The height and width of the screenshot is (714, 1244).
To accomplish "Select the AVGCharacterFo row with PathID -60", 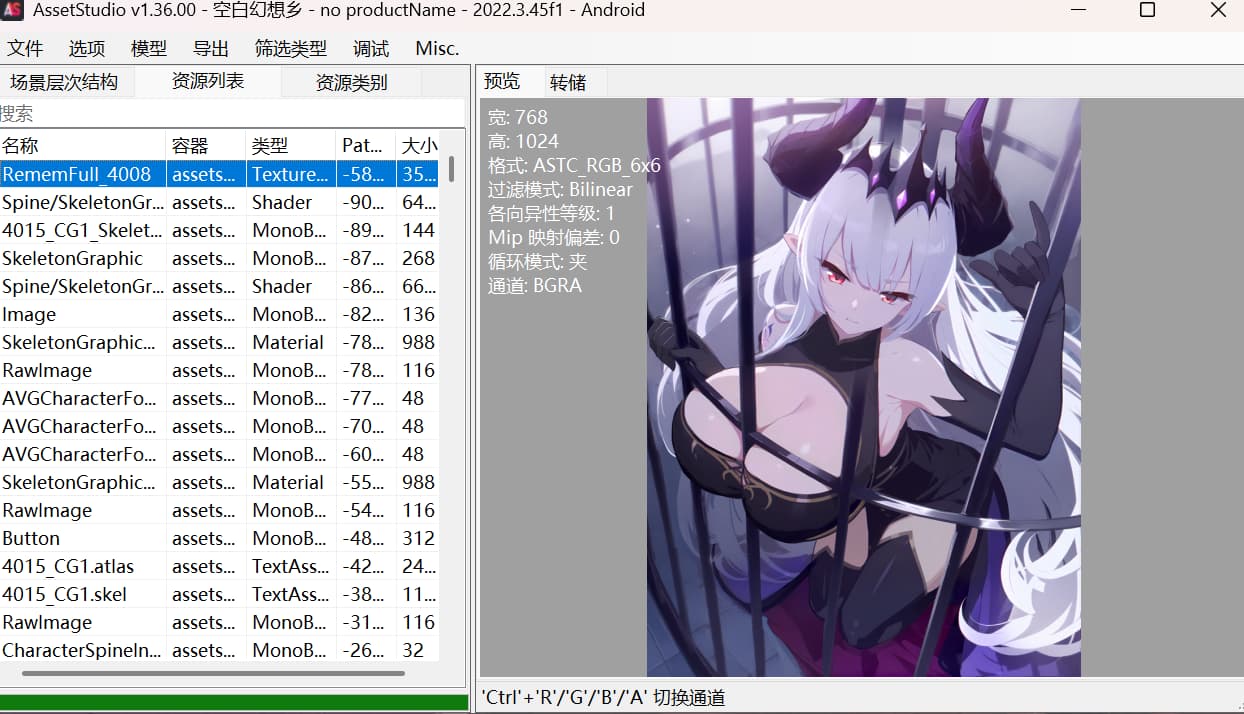I will 220,454.
